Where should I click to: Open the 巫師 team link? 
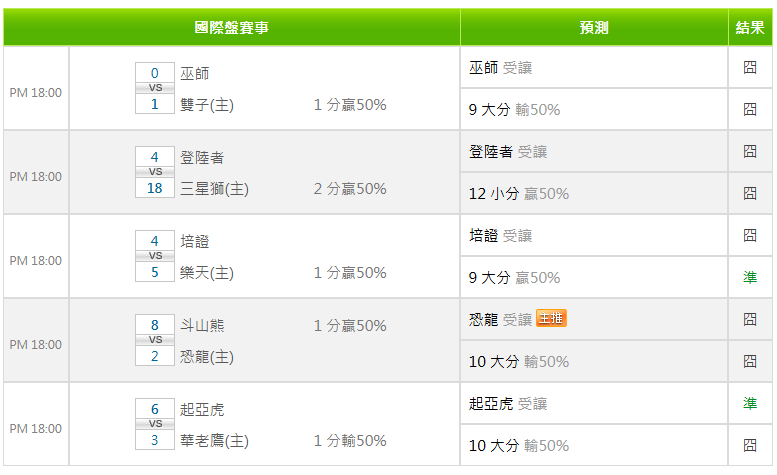click(x=194, y=74)
